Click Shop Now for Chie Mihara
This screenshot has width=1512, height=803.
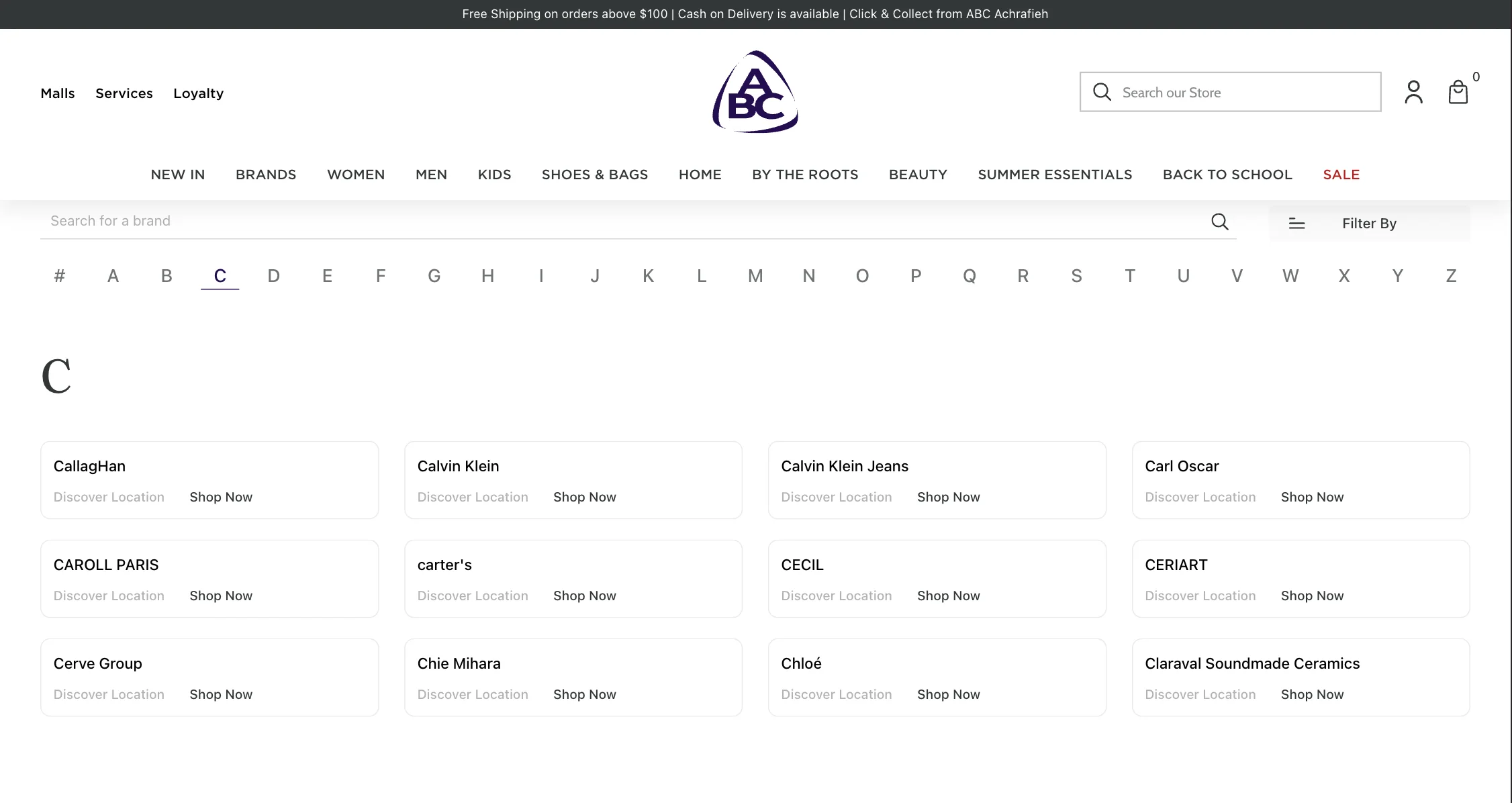pyautogui.click(x=585, y=695)
